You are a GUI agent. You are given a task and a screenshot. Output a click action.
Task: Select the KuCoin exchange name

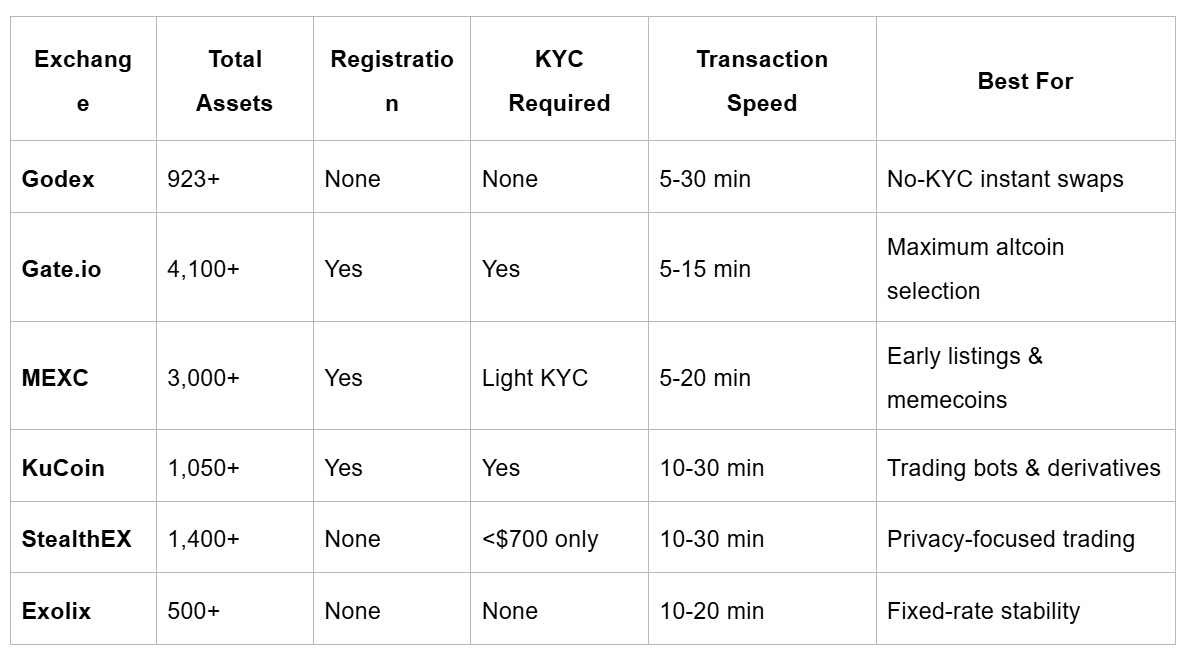tap(63, 468)
